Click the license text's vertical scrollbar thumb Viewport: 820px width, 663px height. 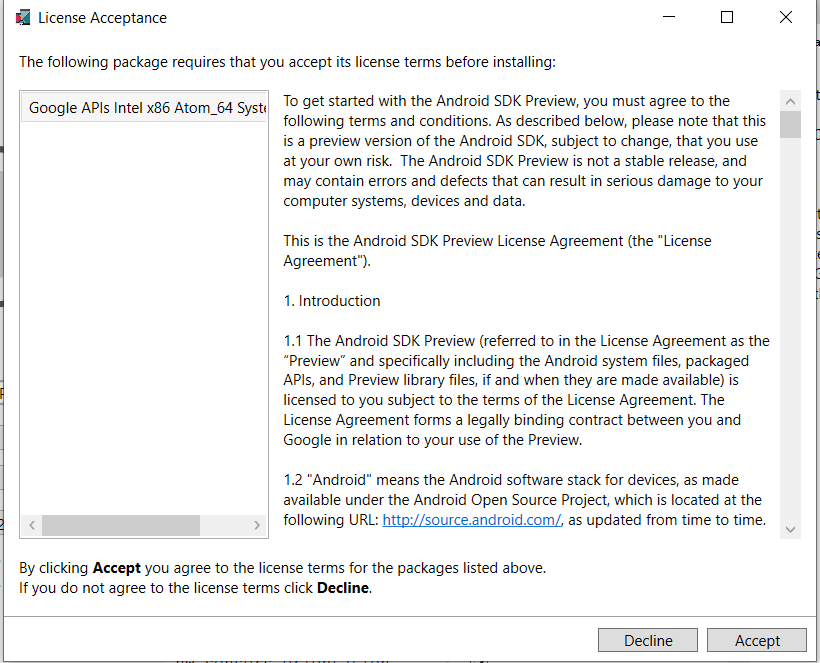pyautogui.click(x=791, y=124)
